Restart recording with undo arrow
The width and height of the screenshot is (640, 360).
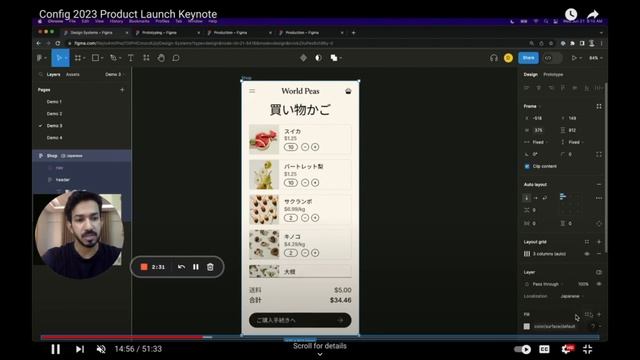pyautogui.click(x=181, y=267)
